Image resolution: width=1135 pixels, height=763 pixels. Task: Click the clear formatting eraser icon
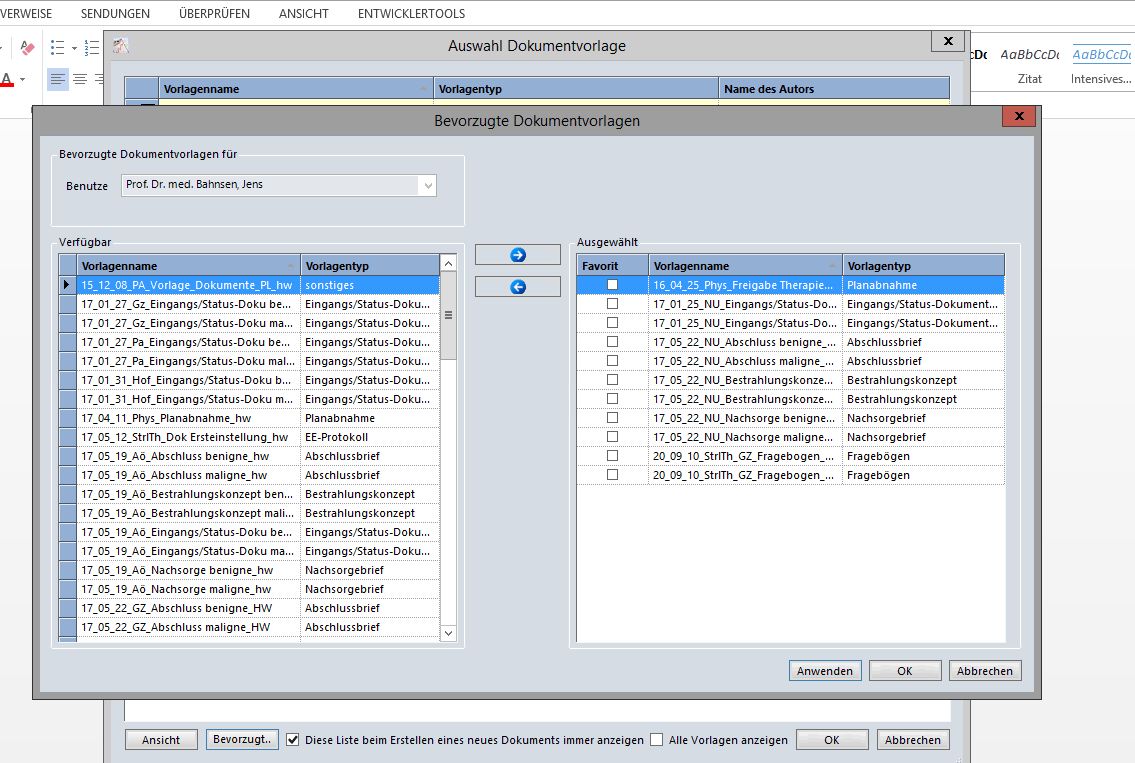point(27,47)
